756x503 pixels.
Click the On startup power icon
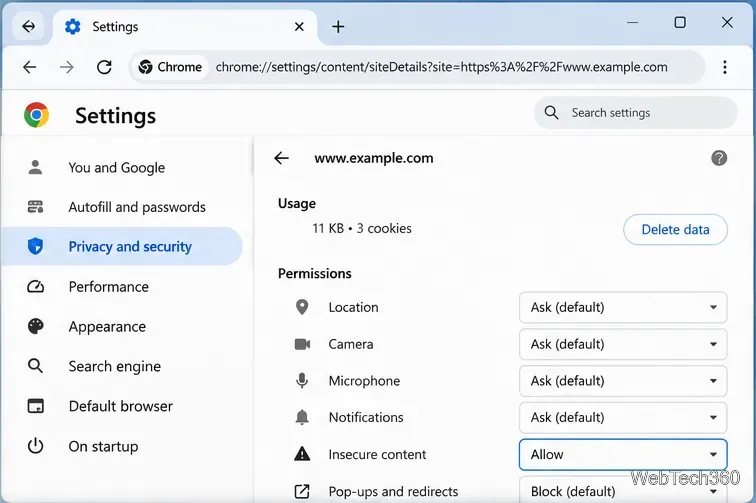35,446
